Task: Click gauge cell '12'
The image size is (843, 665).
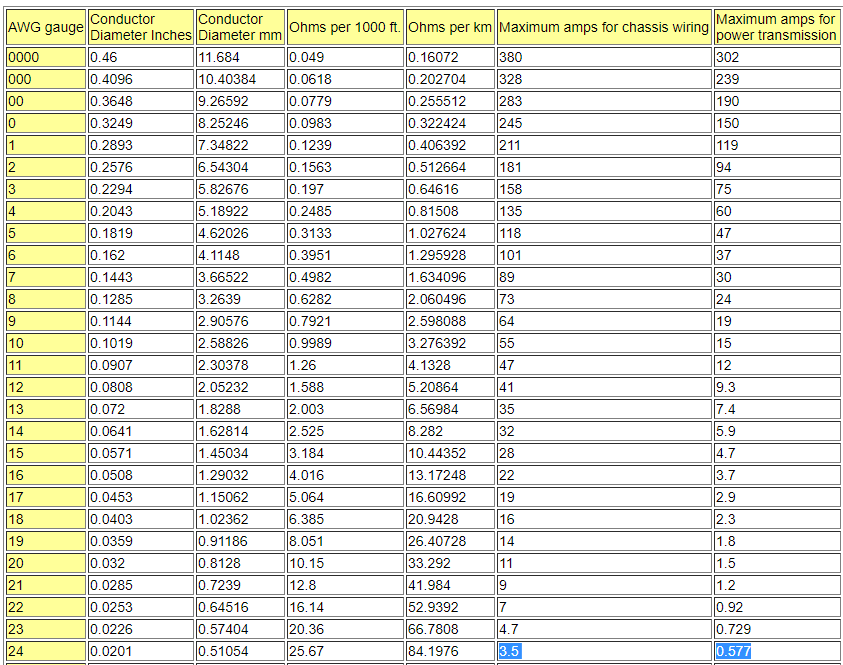Action: click(x=46, y=387)
